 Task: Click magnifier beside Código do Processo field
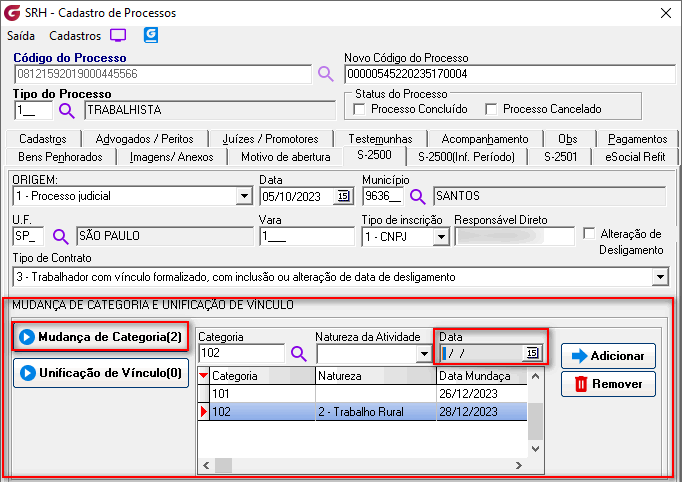pos(325,73)
